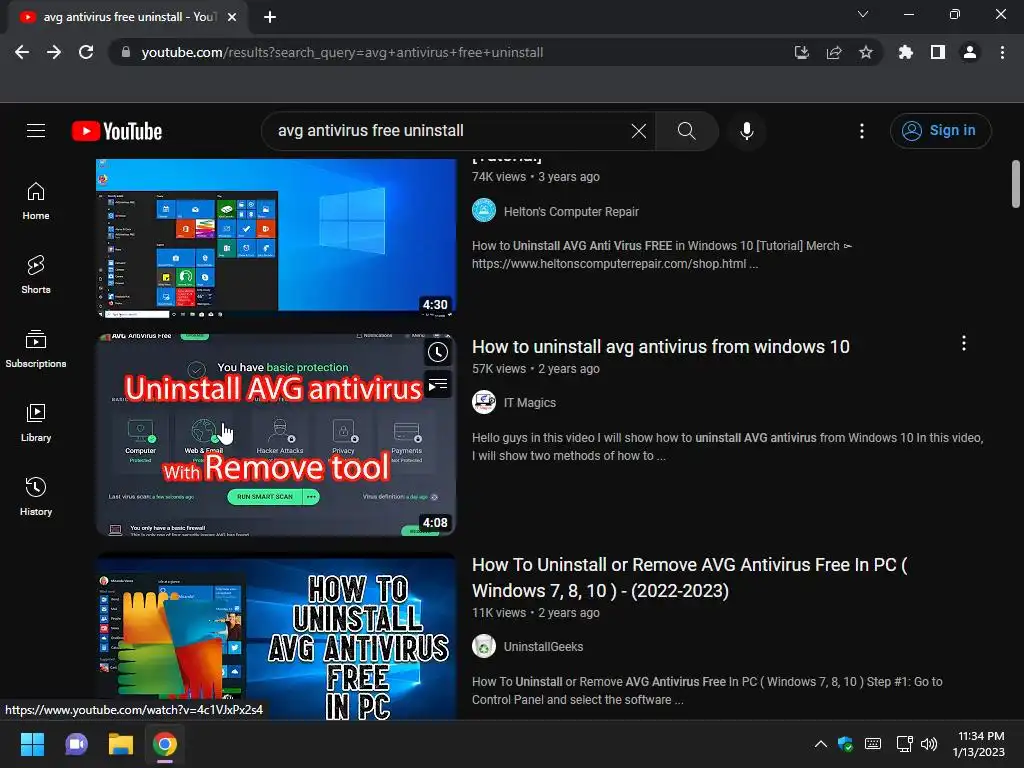This screenshot has height=768, width=1024.
Task: Add IT Magics video to Watch Later
Action: [x=438, y=353]
